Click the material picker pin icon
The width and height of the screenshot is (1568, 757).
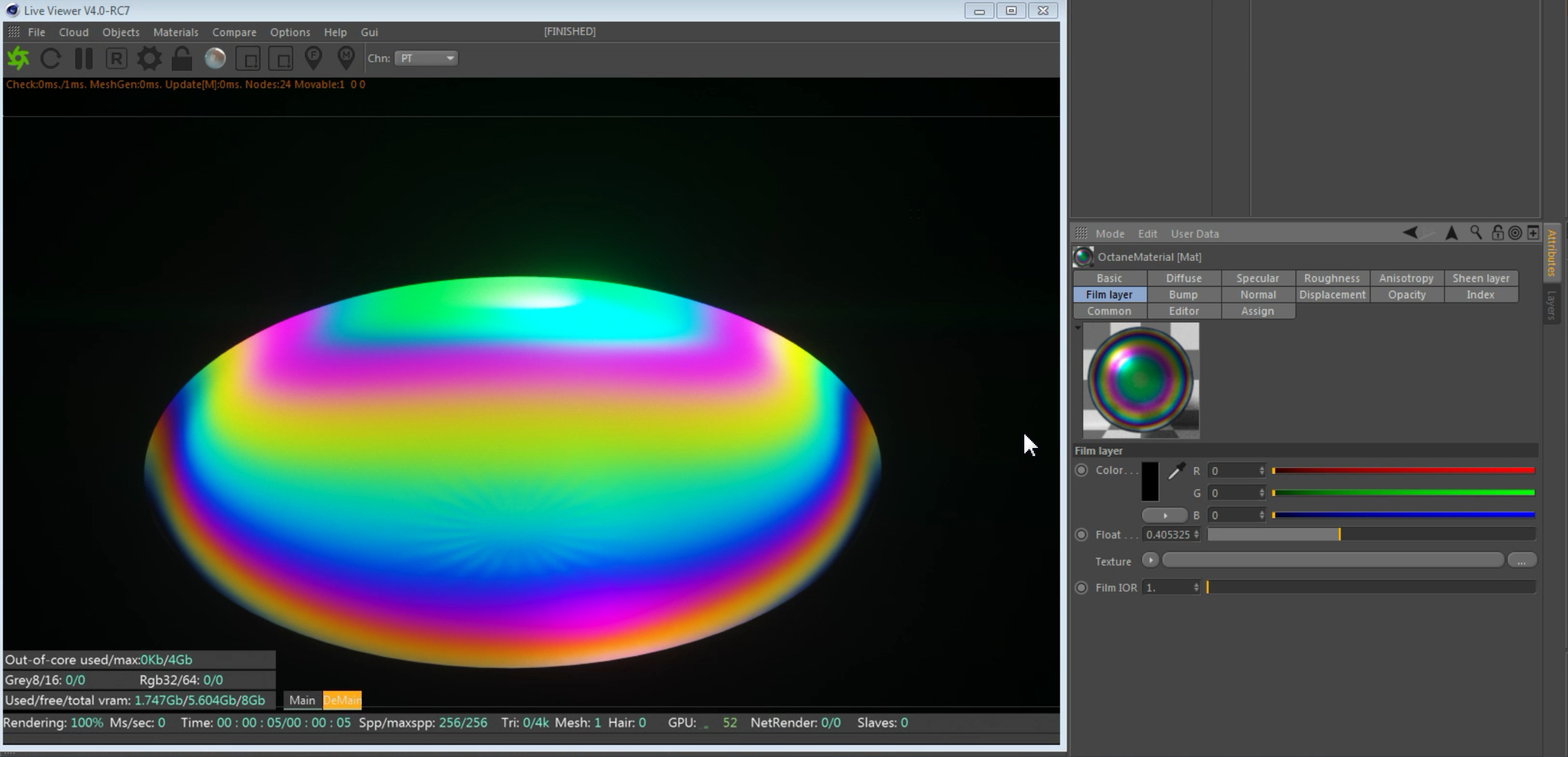click(x=346, y=58)
